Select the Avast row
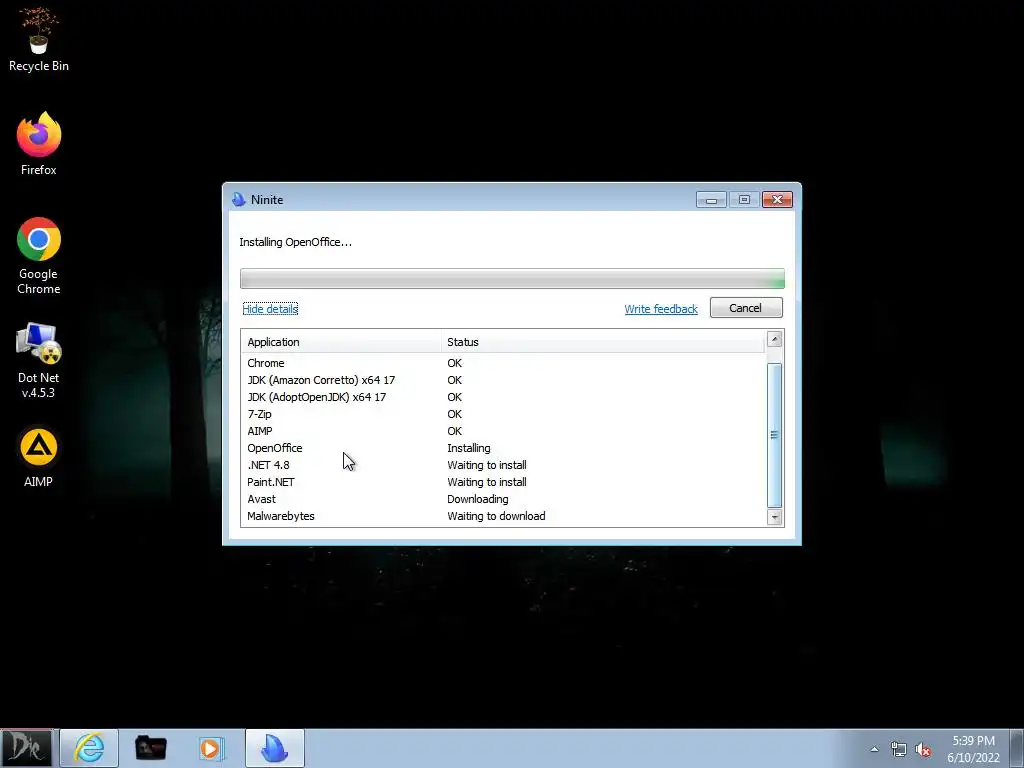 point(503,499)
